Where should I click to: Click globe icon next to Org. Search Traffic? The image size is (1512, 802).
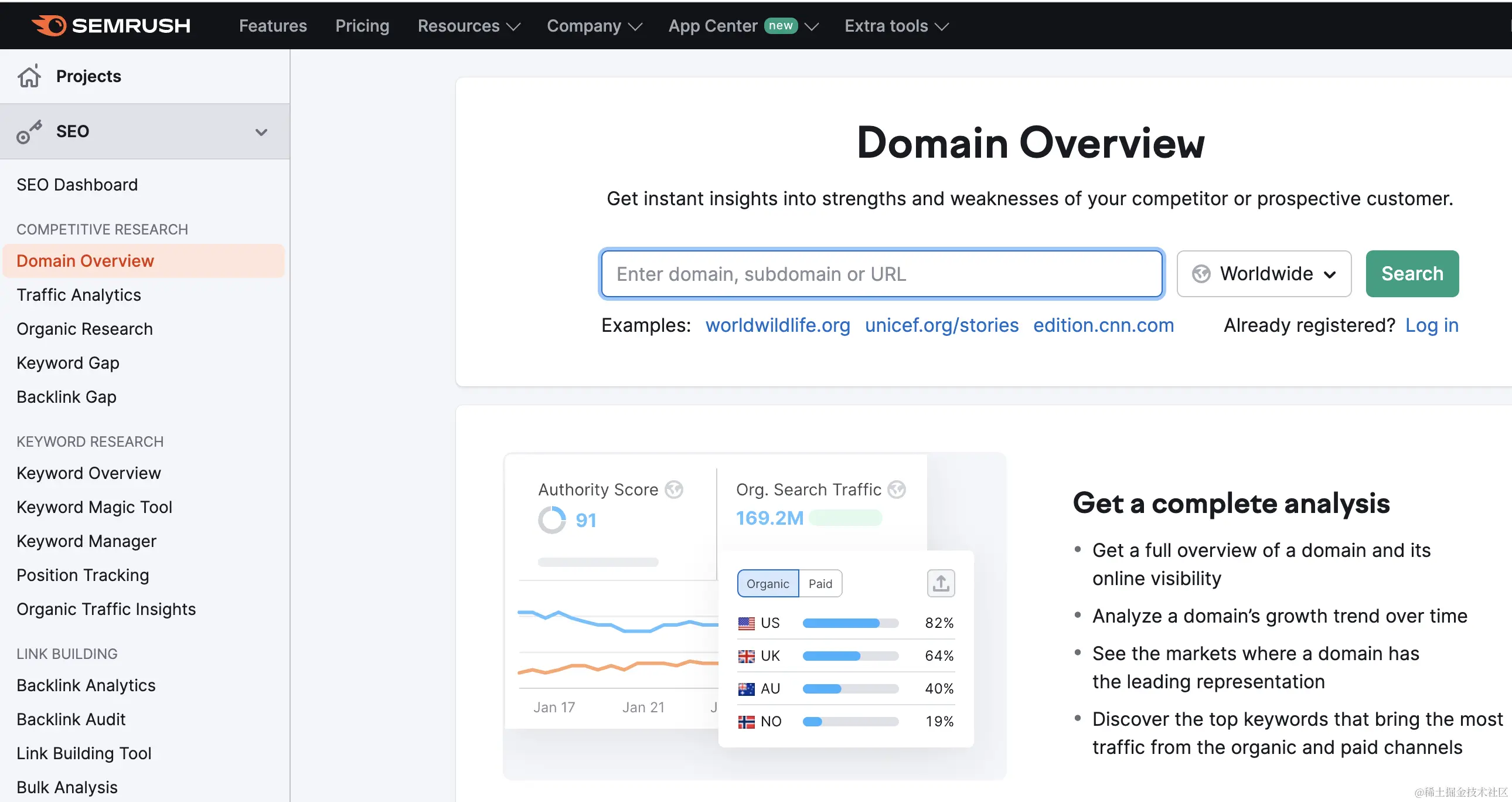[x=896, y=489]
